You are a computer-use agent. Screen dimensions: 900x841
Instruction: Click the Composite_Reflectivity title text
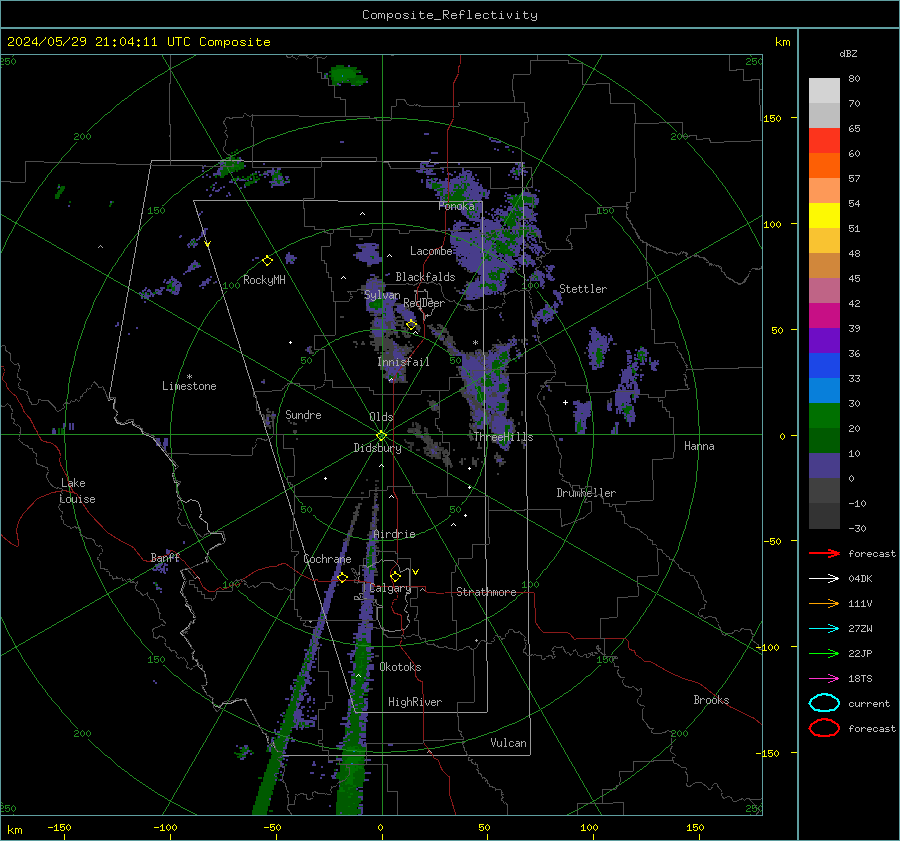[x=450, y=15]
